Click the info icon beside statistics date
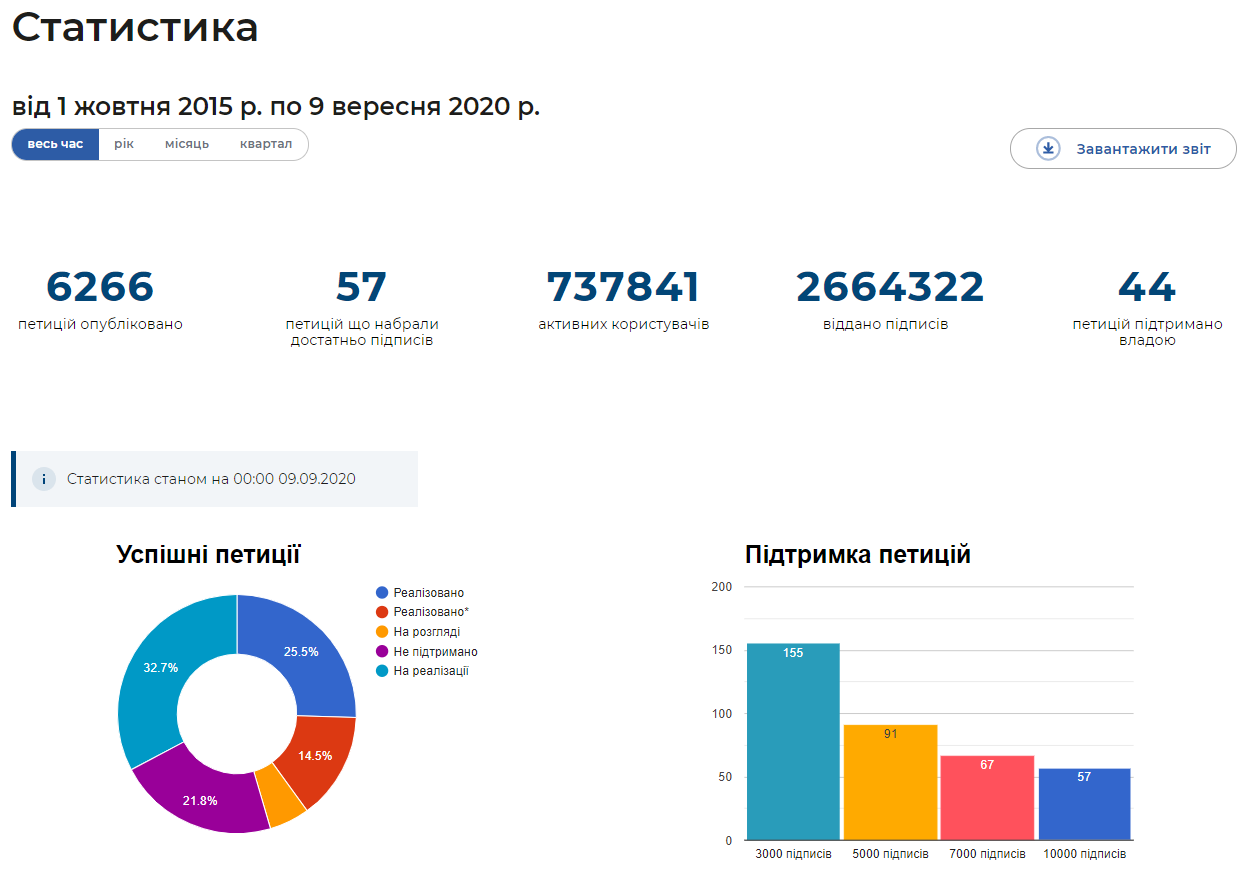Screen dimensions: 1244x870 pos(43,479)
